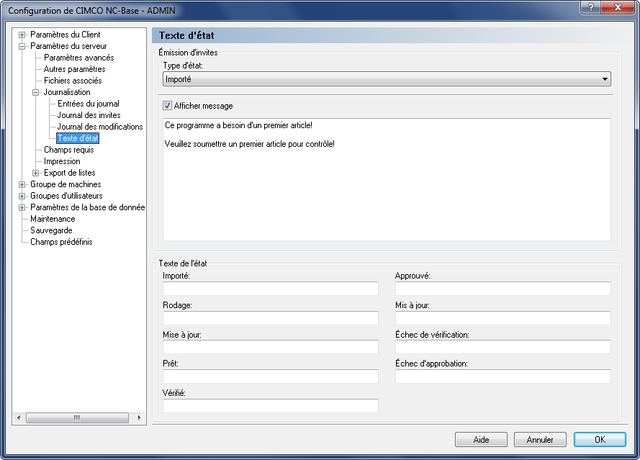Open Champs prédéfinis
The image size is (640, 460).
point(61,242)
